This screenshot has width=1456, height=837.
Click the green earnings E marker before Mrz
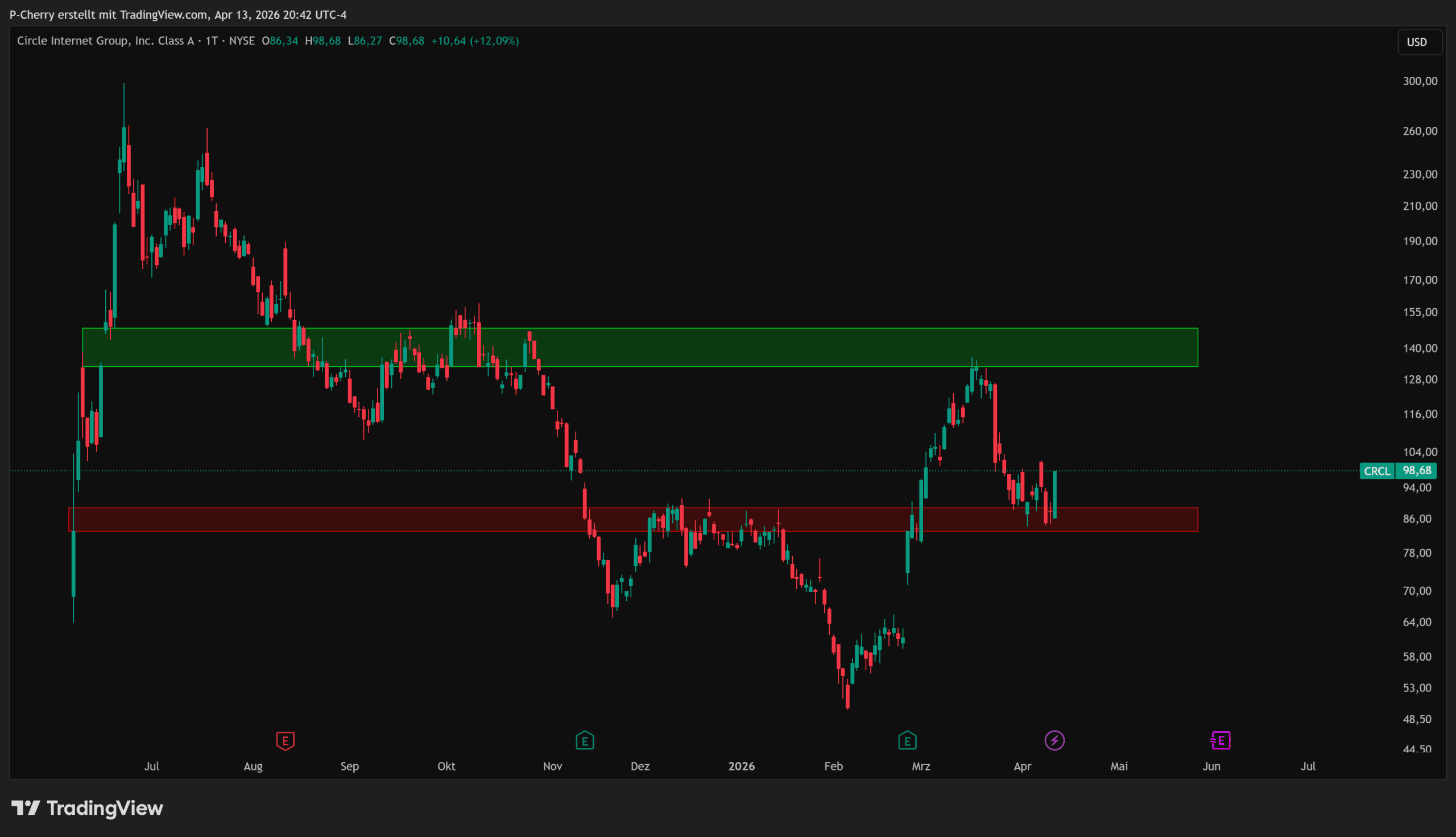907,740
